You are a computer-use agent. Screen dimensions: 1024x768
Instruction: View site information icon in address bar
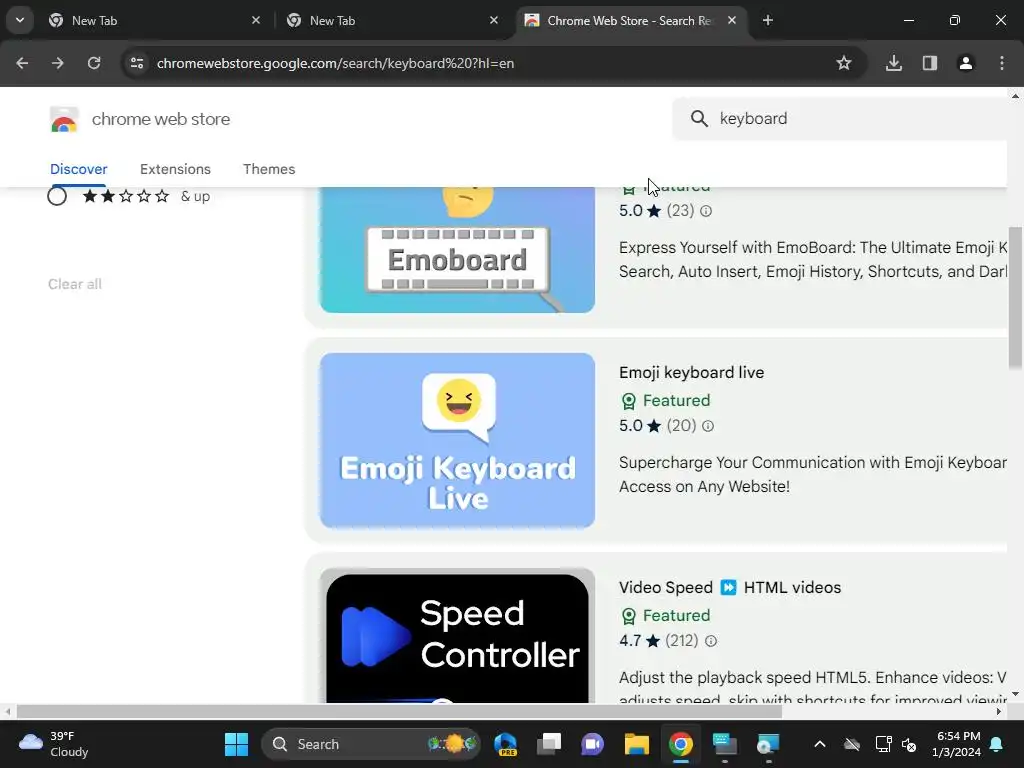click(x=137, y=63)
